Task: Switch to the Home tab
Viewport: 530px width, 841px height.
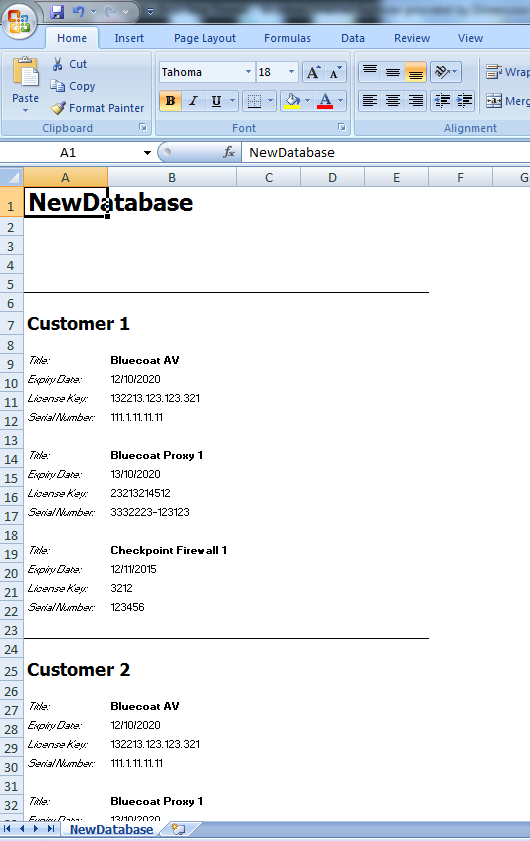Action: [x=72, y=38]
